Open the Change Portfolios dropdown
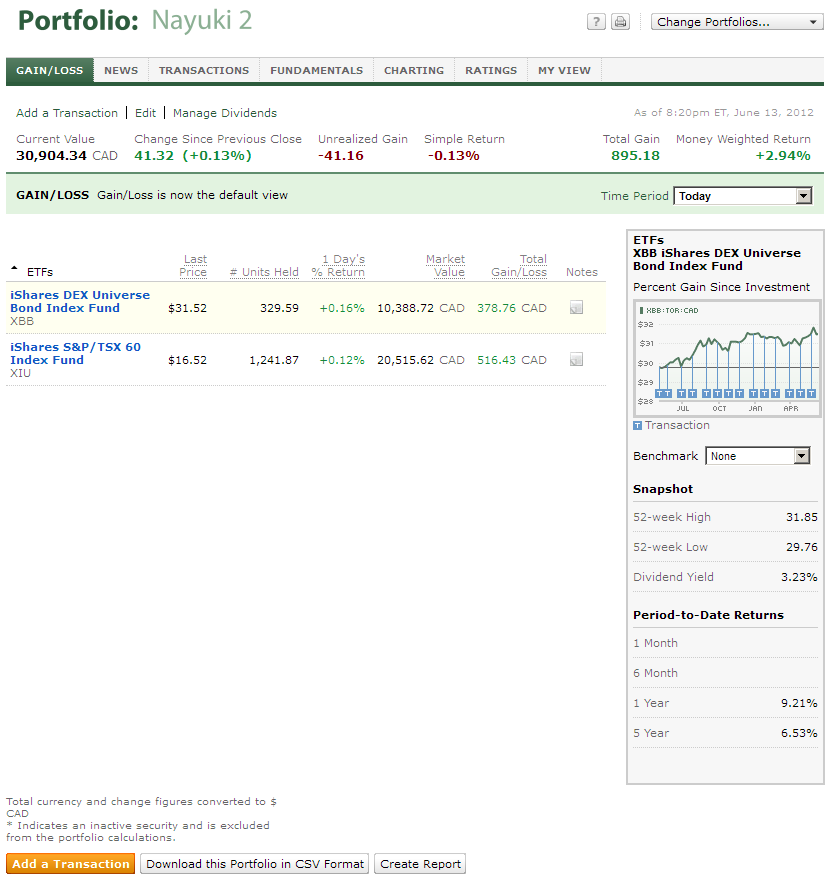The height and width of the screenshot is (880, 834). coord(737,22)
